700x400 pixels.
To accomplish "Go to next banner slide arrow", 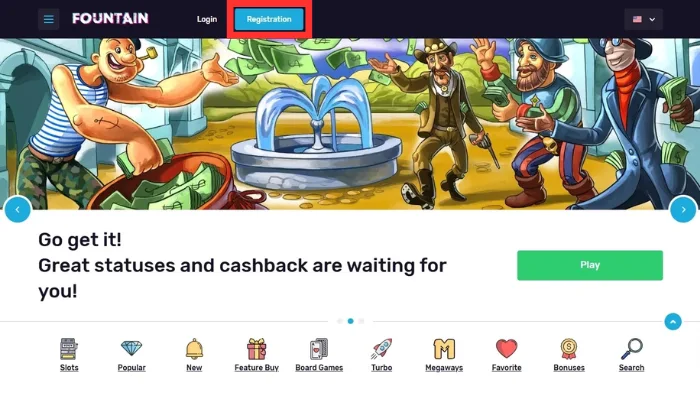I will 683,209.
